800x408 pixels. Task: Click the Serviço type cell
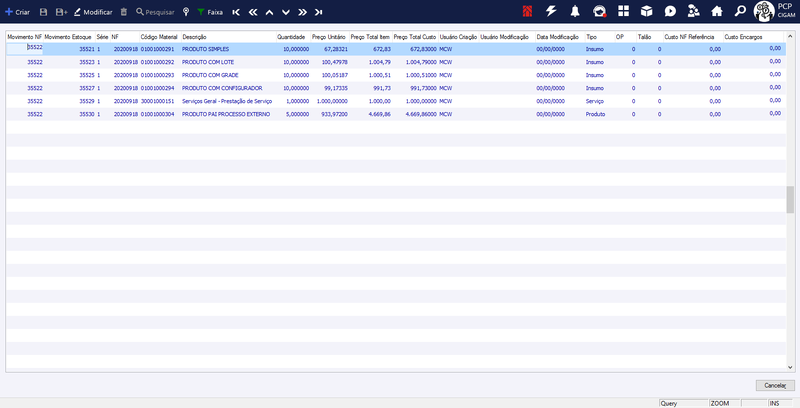click(x=594, y=101)
